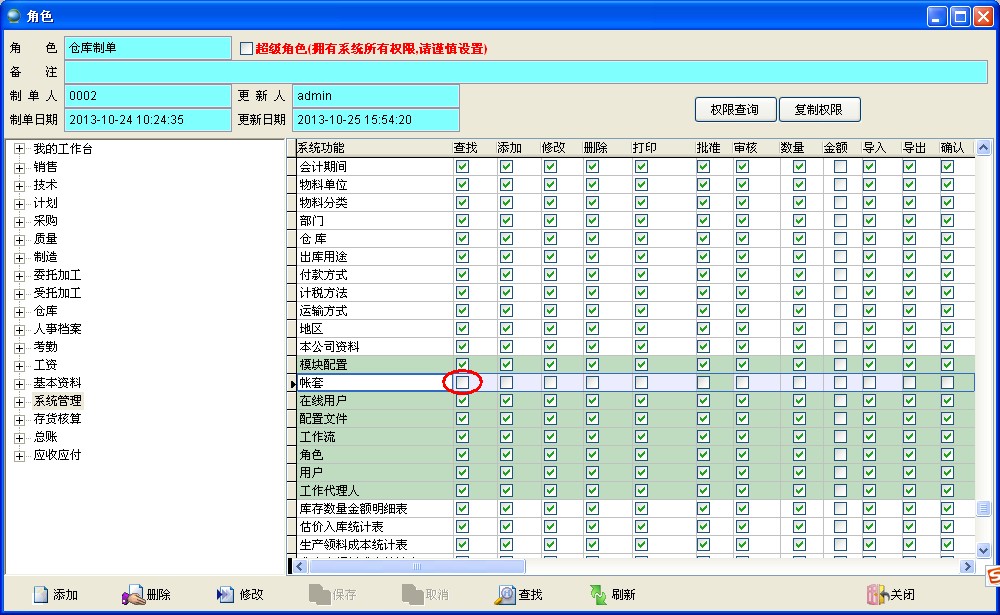Click the 备注 remarks input field
Image resolution: width=1000 pixels, height=615 pixels.
[500, 71]
